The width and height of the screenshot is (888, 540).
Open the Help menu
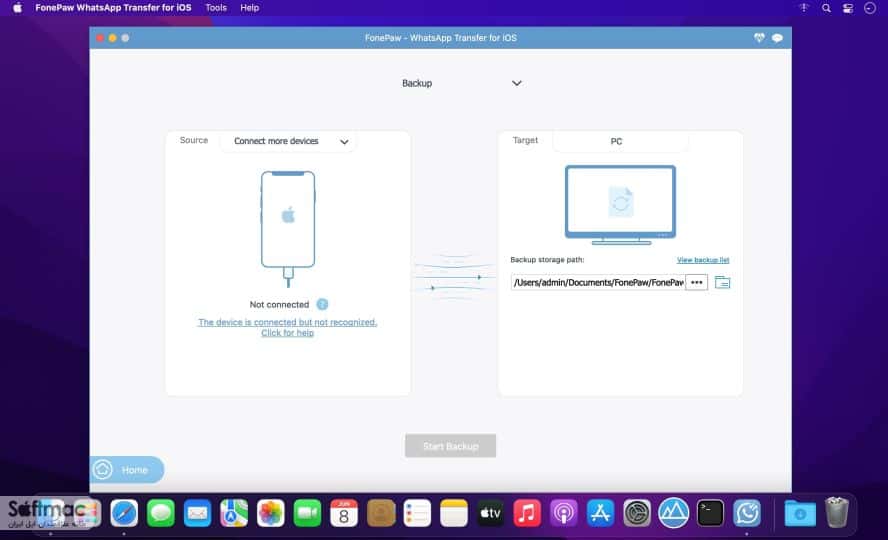[x=249, y=8]
